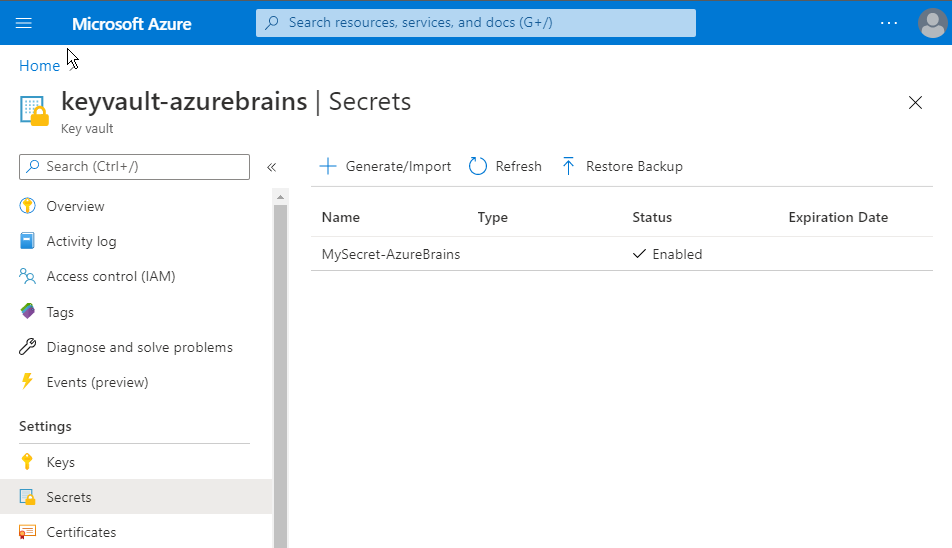Click the magnifier icon in global search

(x=273, y=23)
